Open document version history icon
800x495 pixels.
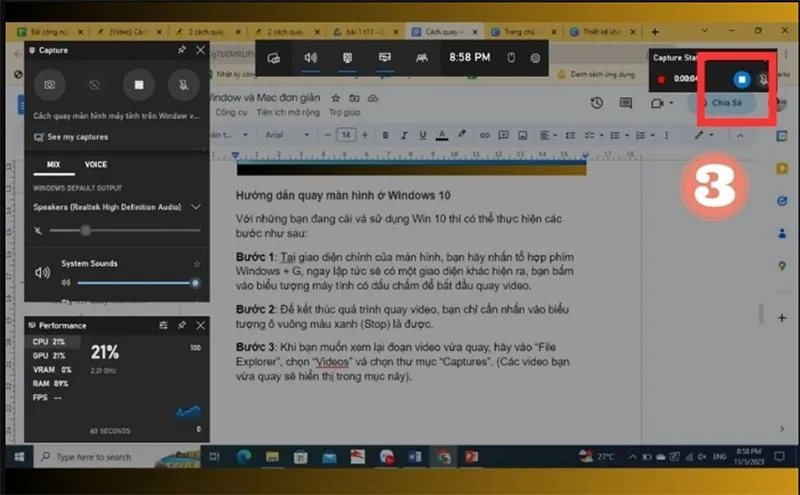click(x=596, y=103)
